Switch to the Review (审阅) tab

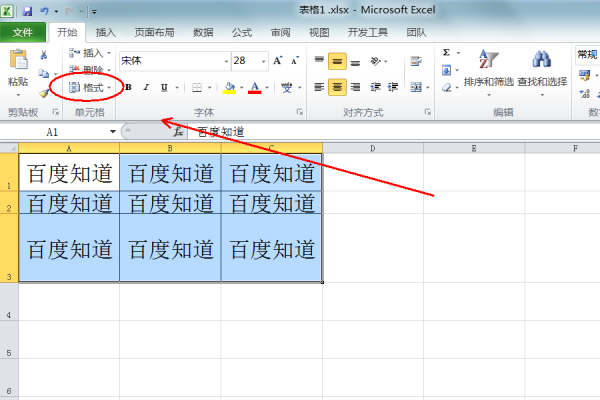(x=280, y=33)
